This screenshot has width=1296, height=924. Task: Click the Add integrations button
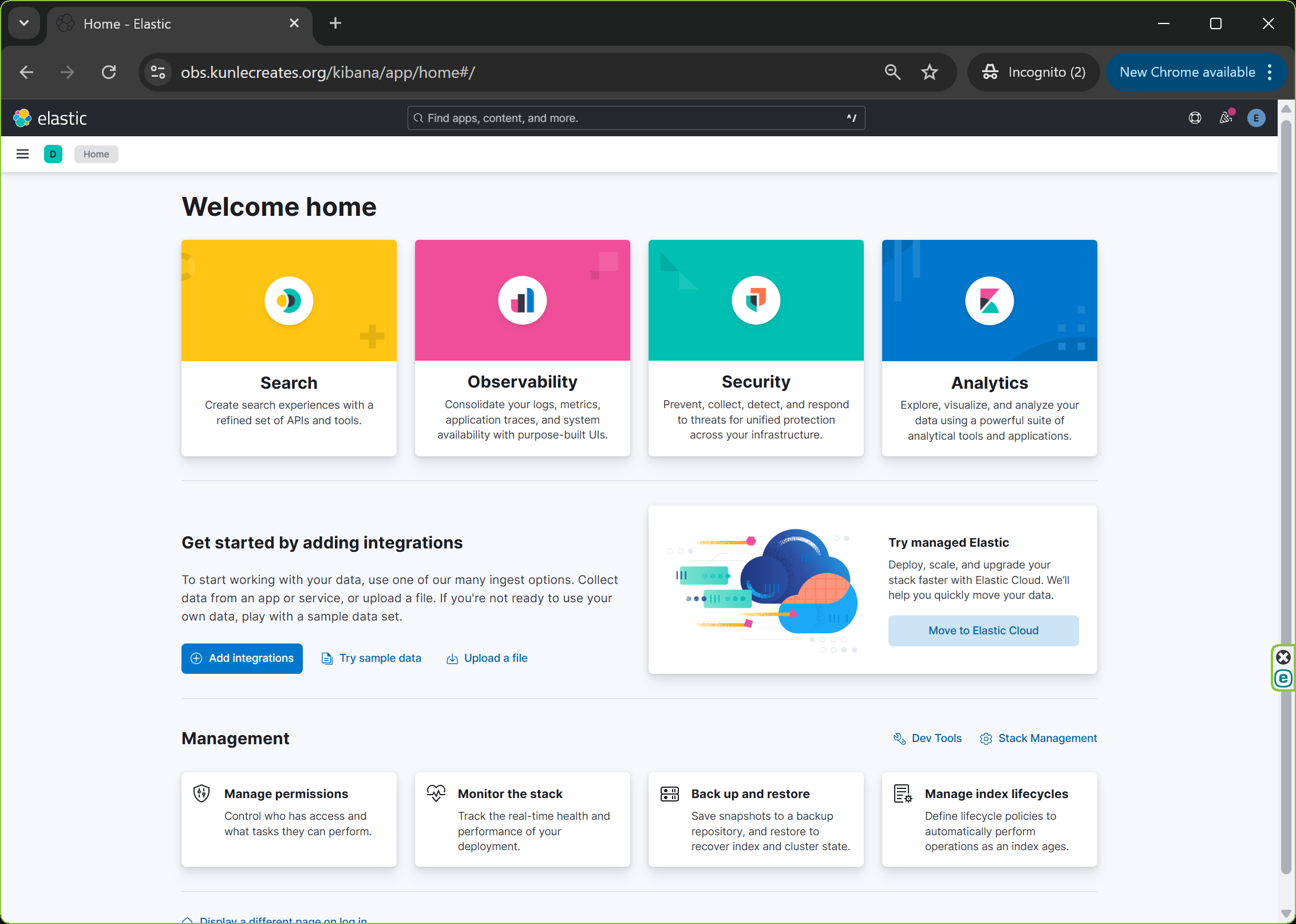tap(242, 658)
